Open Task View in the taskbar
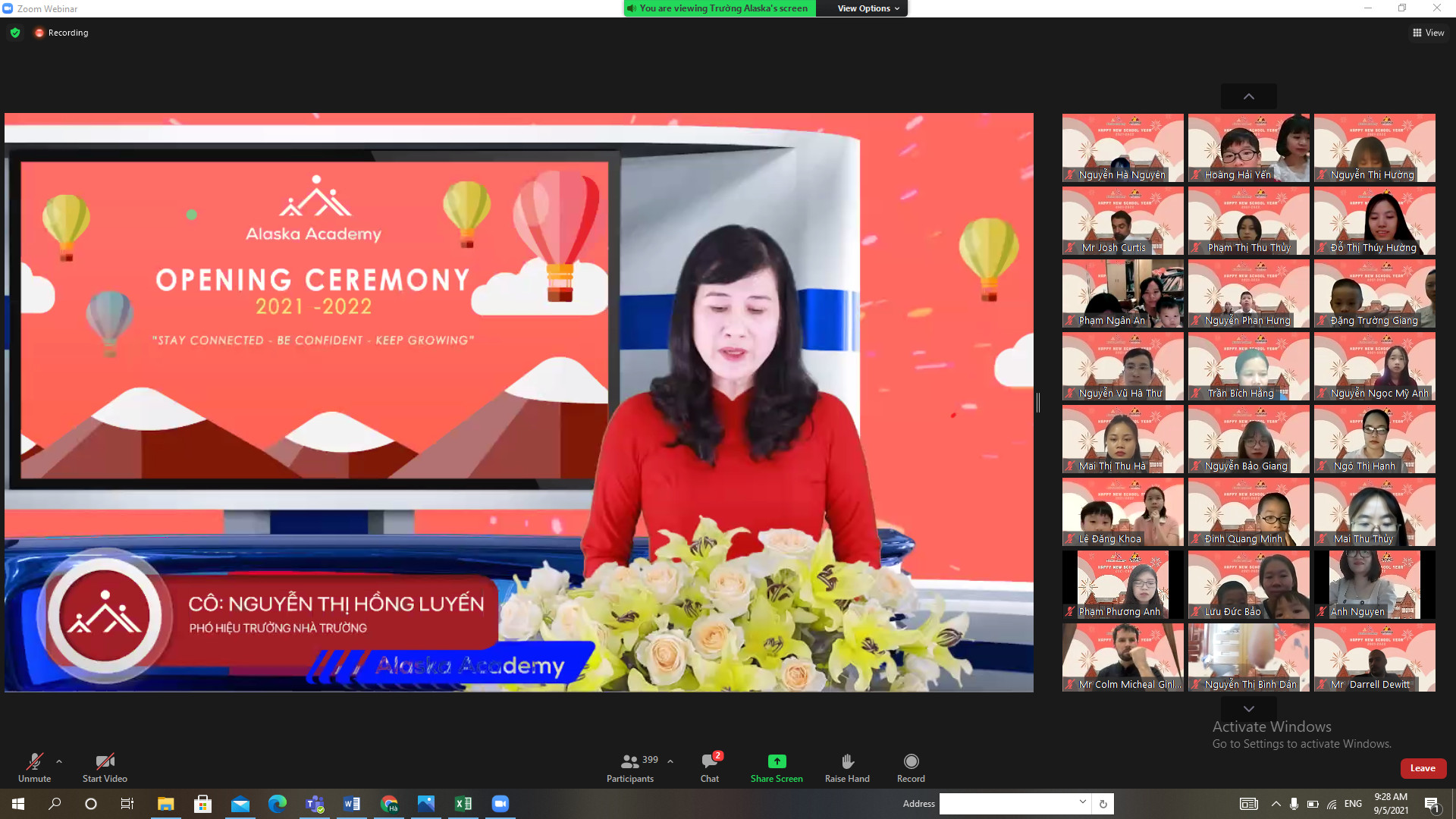This screenshot has width=1456, height=819. [x=127, y=804]
